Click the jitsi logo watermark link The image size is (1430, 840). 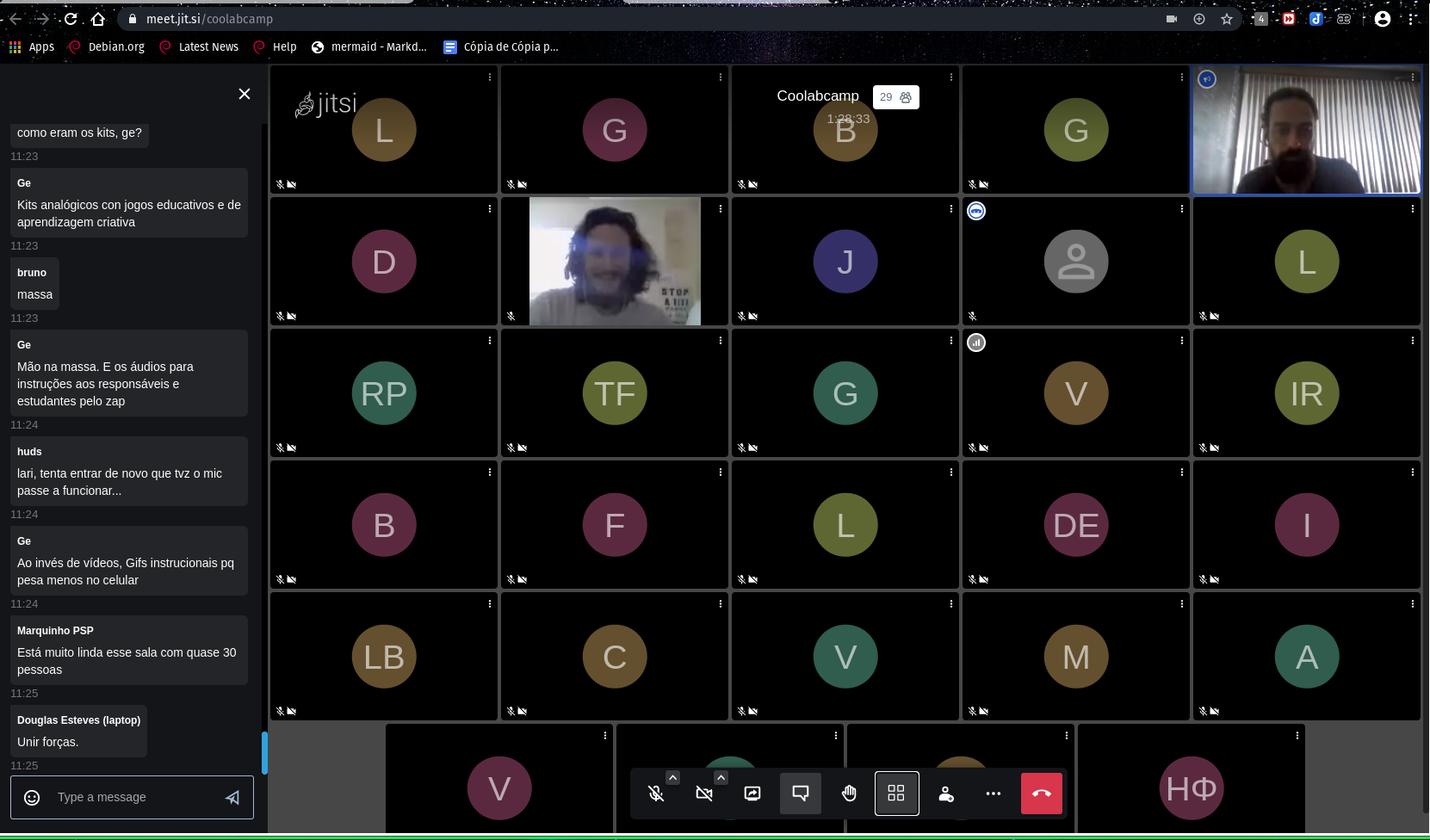(x=325, y=104)
